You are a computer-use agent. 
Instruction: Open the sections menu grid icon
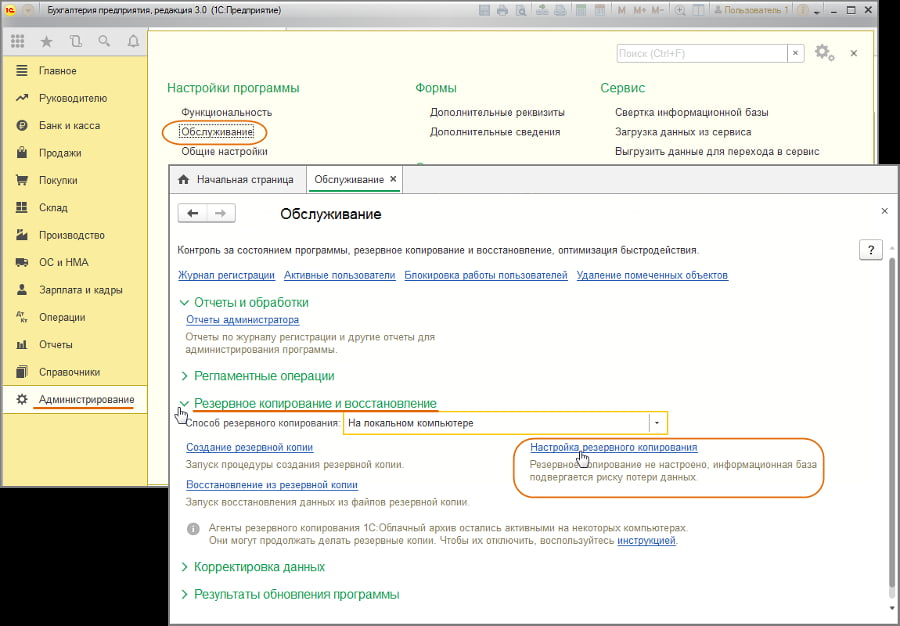coord(17,42)
